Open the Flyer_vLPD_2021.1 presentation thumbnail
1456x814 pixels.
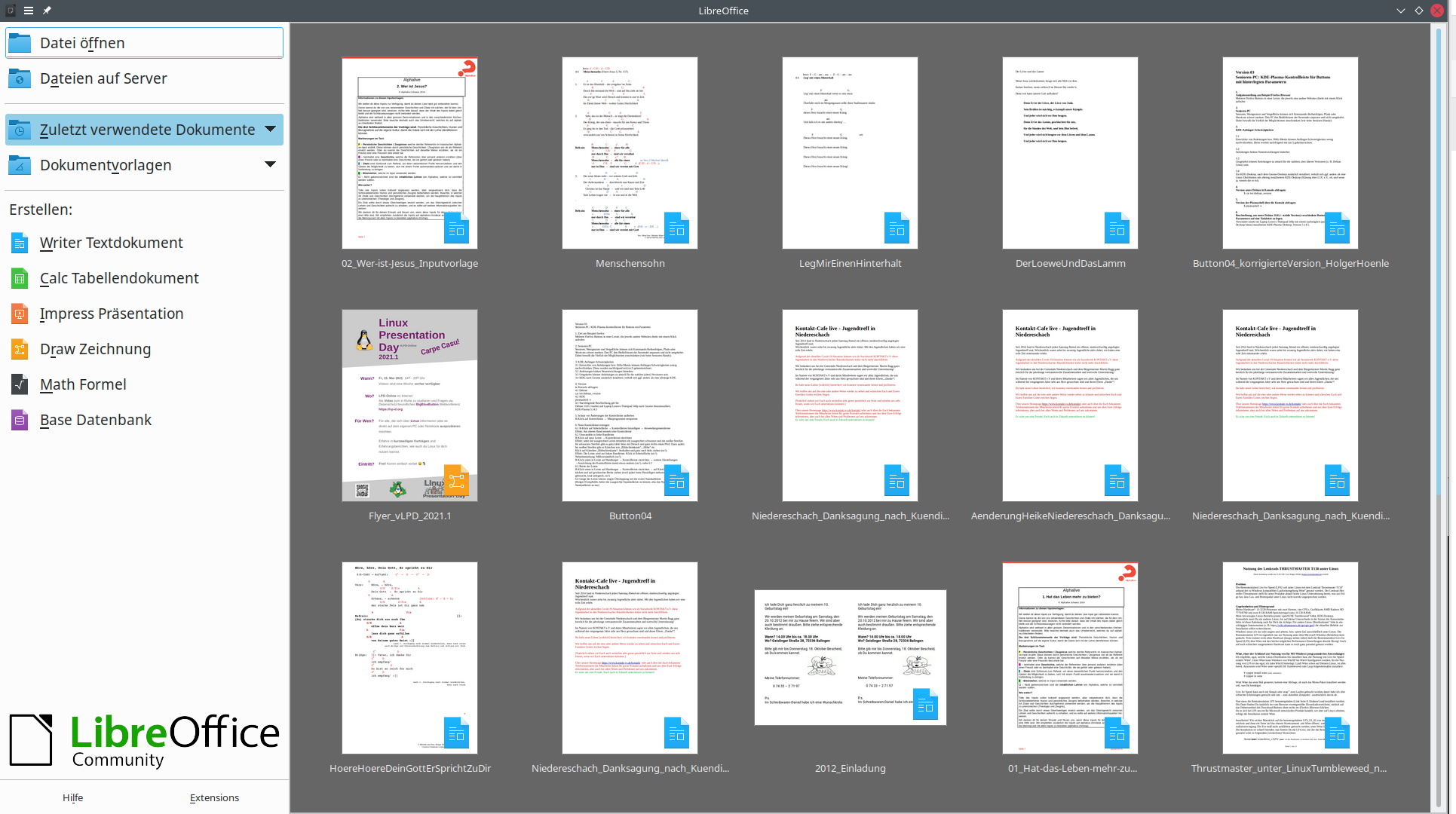[409, 405]
